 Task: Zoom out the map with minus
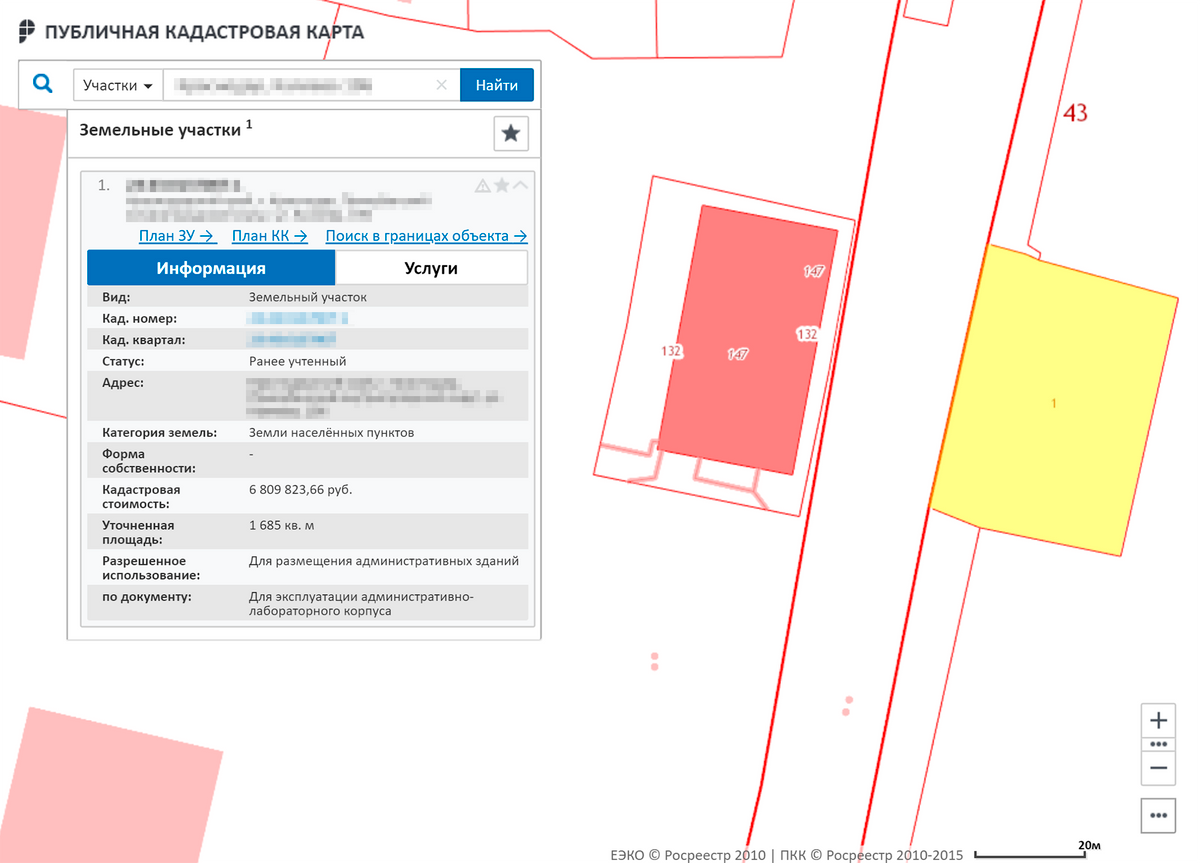coord(1159,768)
